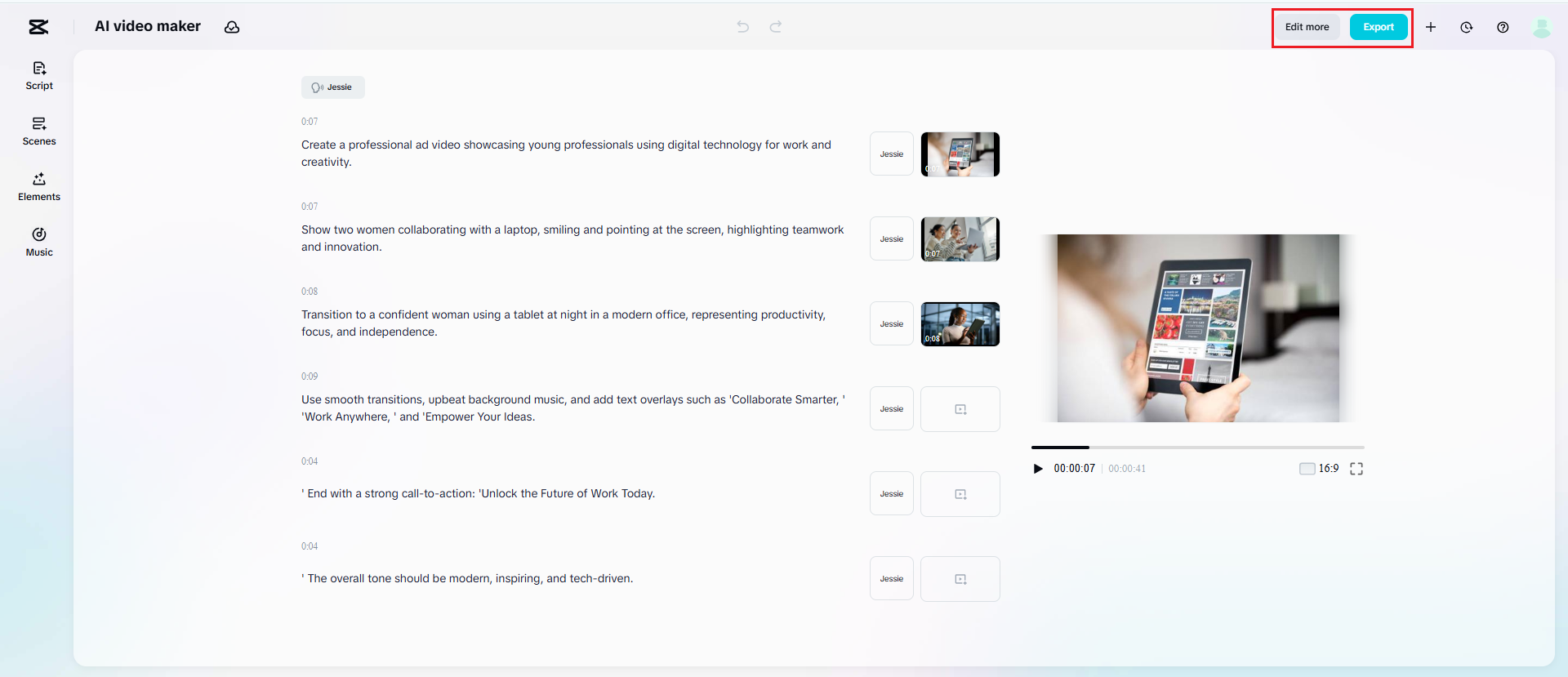Open the Script panel
This screenshot has width=1568, height=677.
[x=39, y=75]
